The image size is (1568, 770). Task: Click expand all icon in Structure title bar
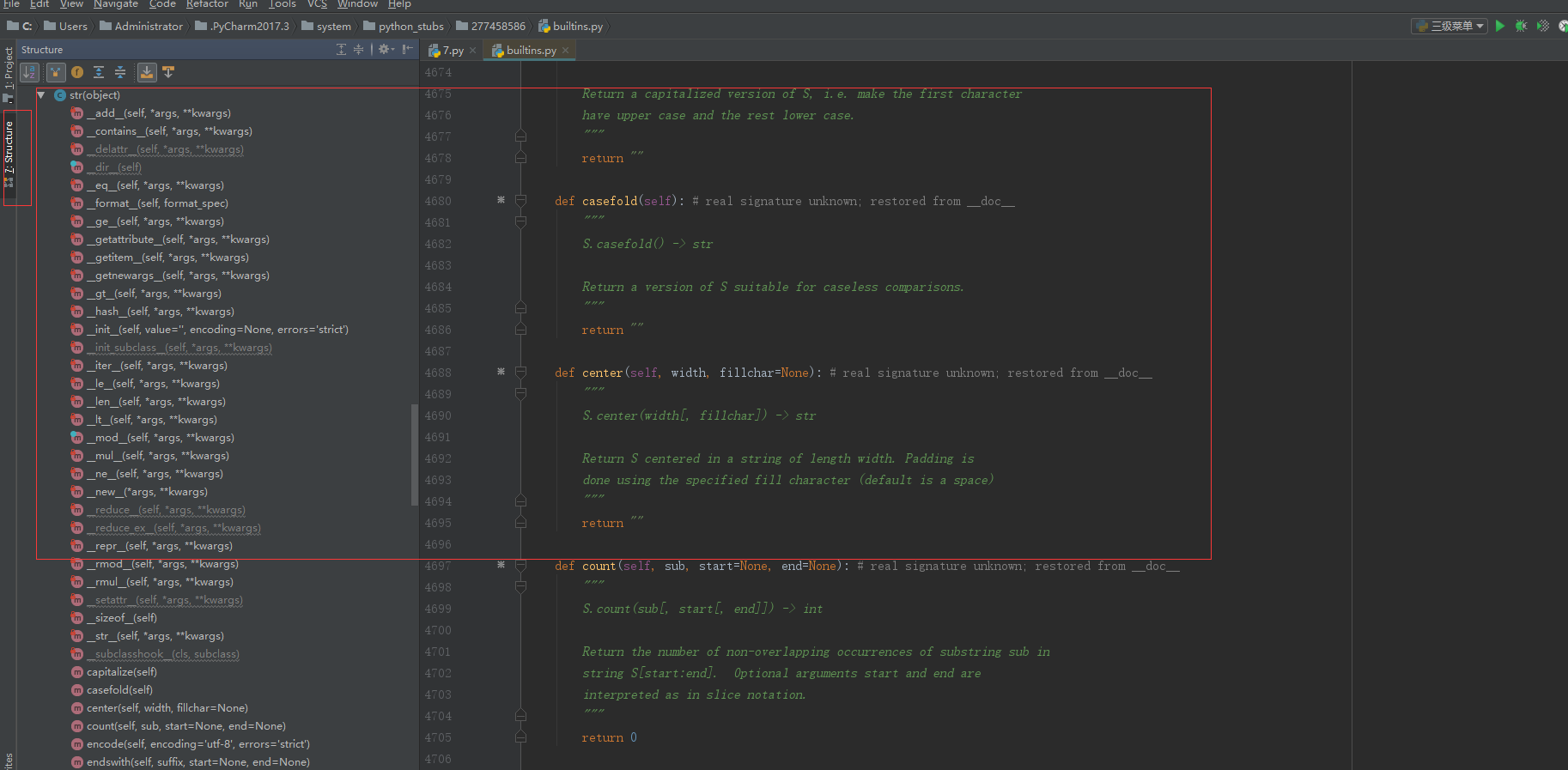[341, 50]
